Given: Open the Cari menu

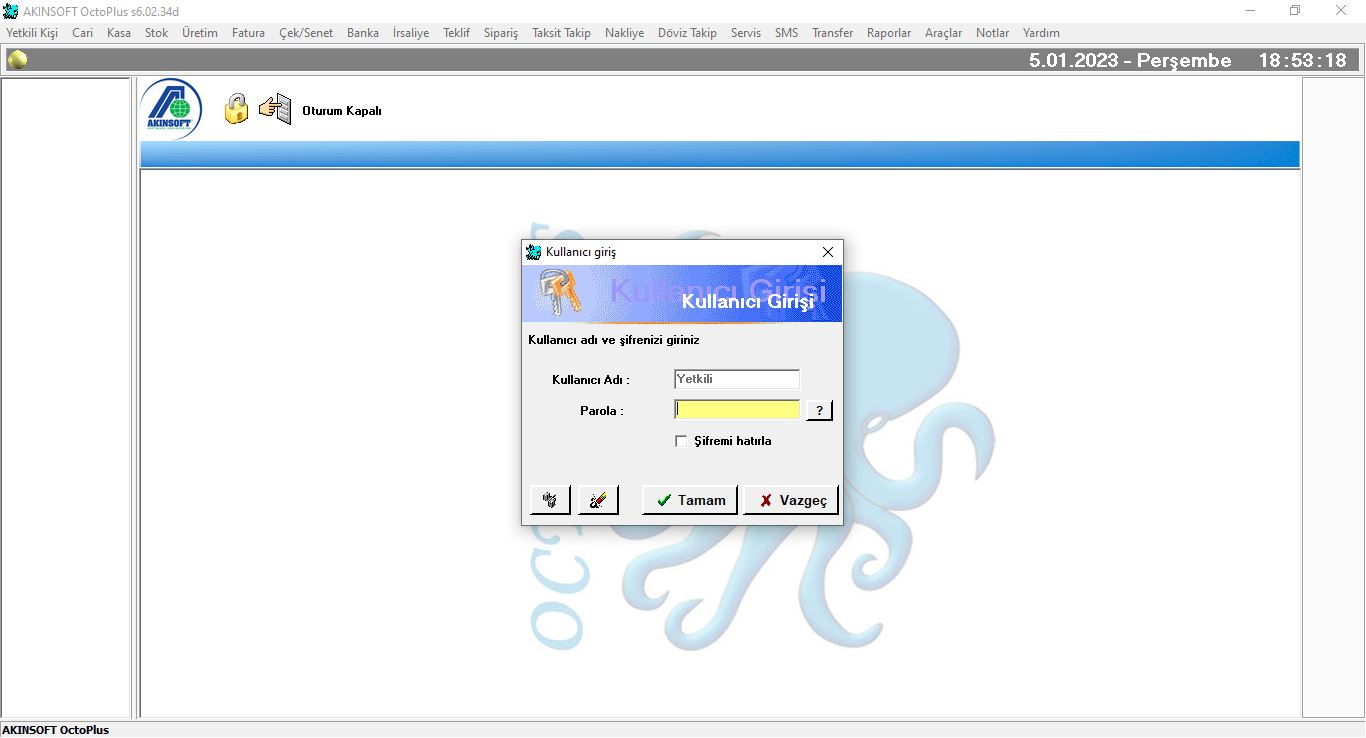Looking at the screenshot, I should [x=82, y=33].
